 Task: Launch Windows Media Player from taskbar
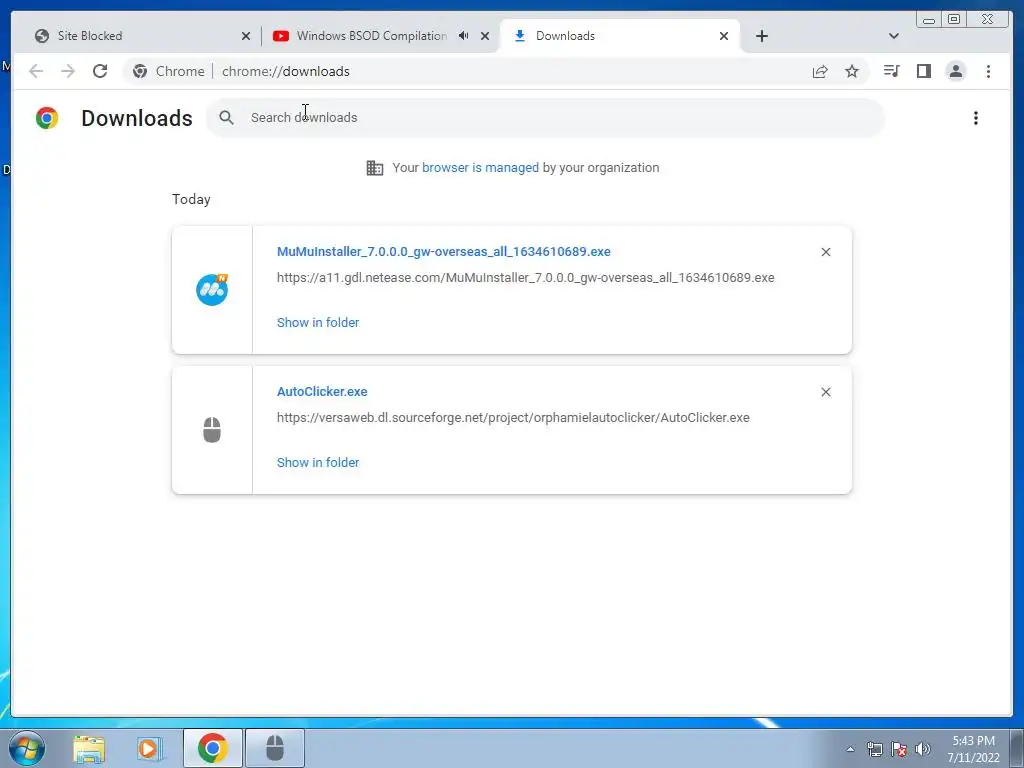150,748
